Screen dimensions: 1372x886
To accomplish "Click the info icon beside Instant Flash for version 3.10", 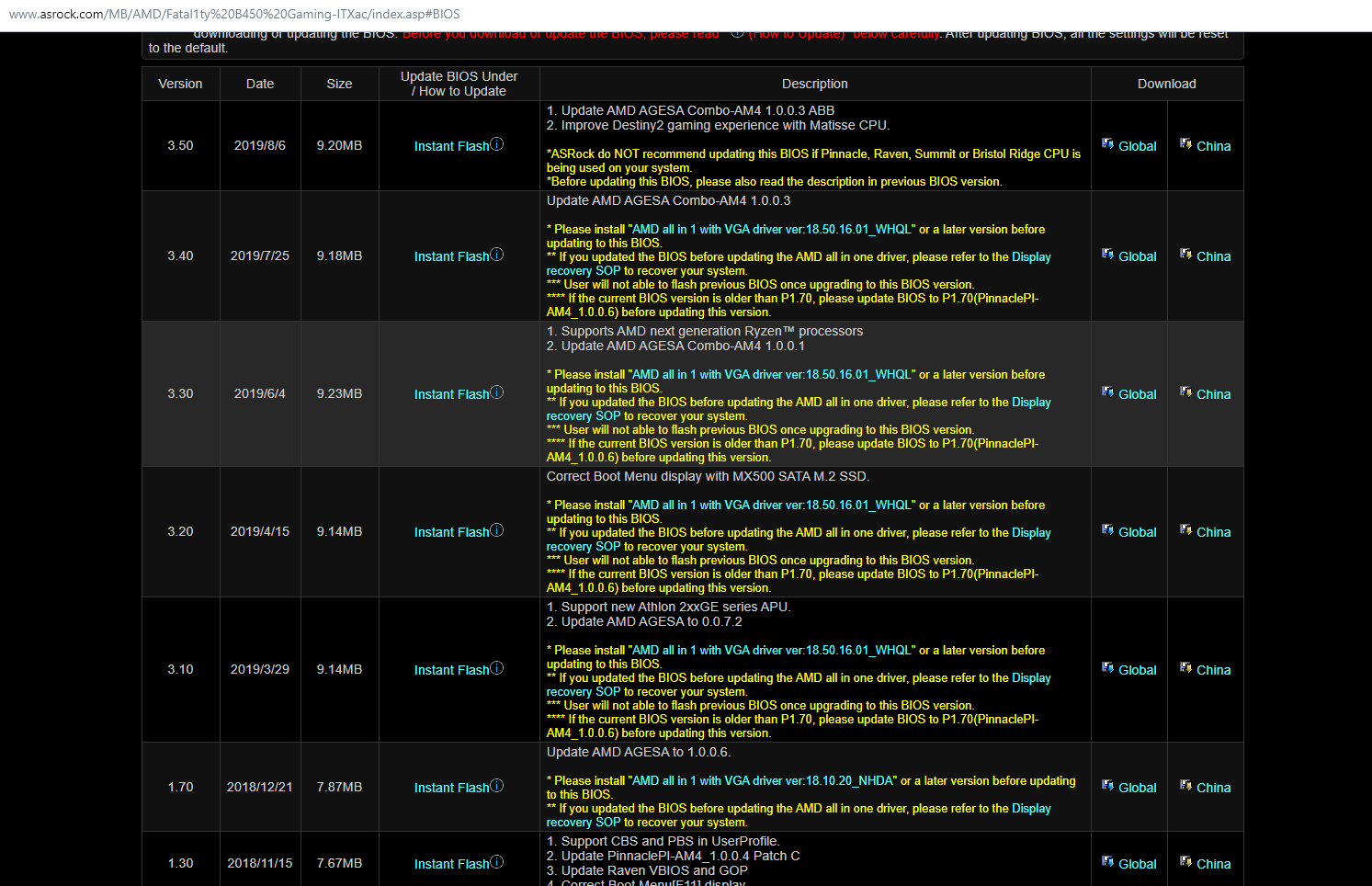I will [x=497, y=668].
